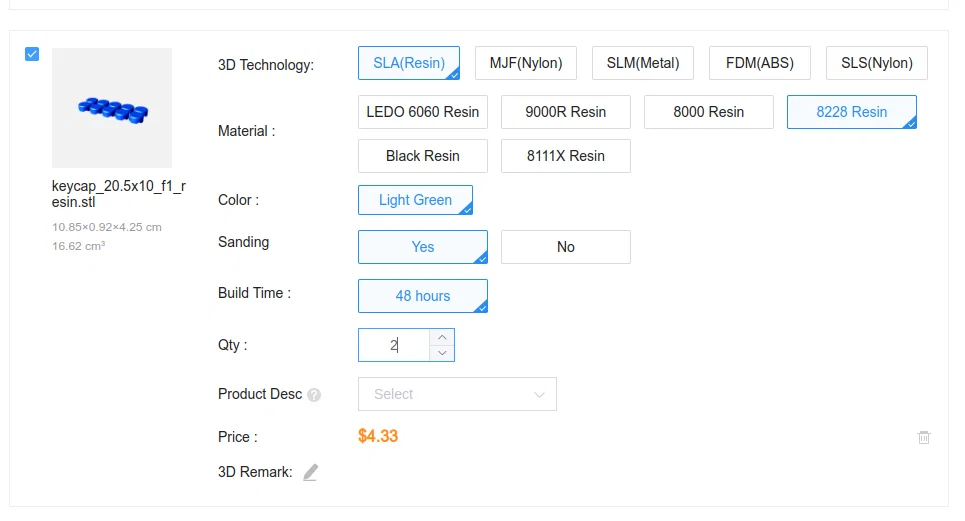Image resolution: width=965 pixels, height=521 pixels.
Task: Decrease quantity with down arrow
Action: (442, 353)
